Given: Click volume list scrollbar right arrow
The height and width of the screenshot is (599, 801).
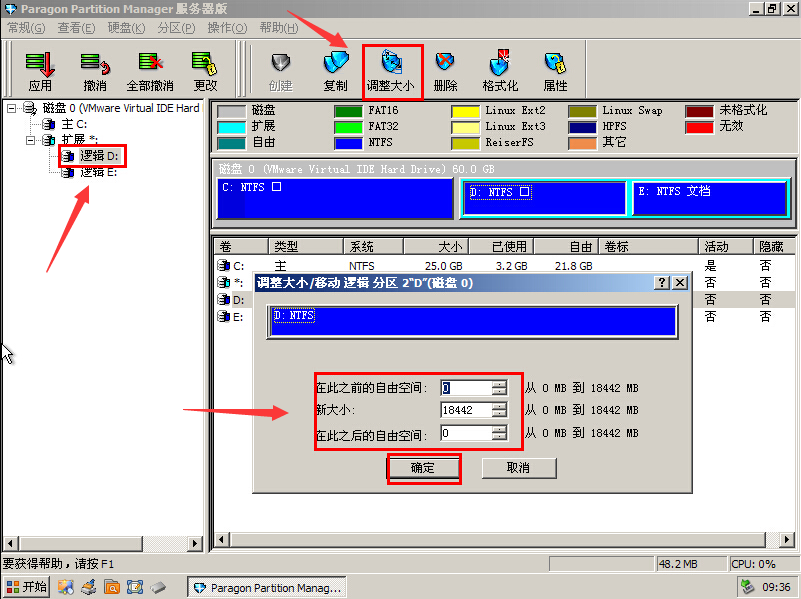Looking at the screenshot, I should click(787, 539).
